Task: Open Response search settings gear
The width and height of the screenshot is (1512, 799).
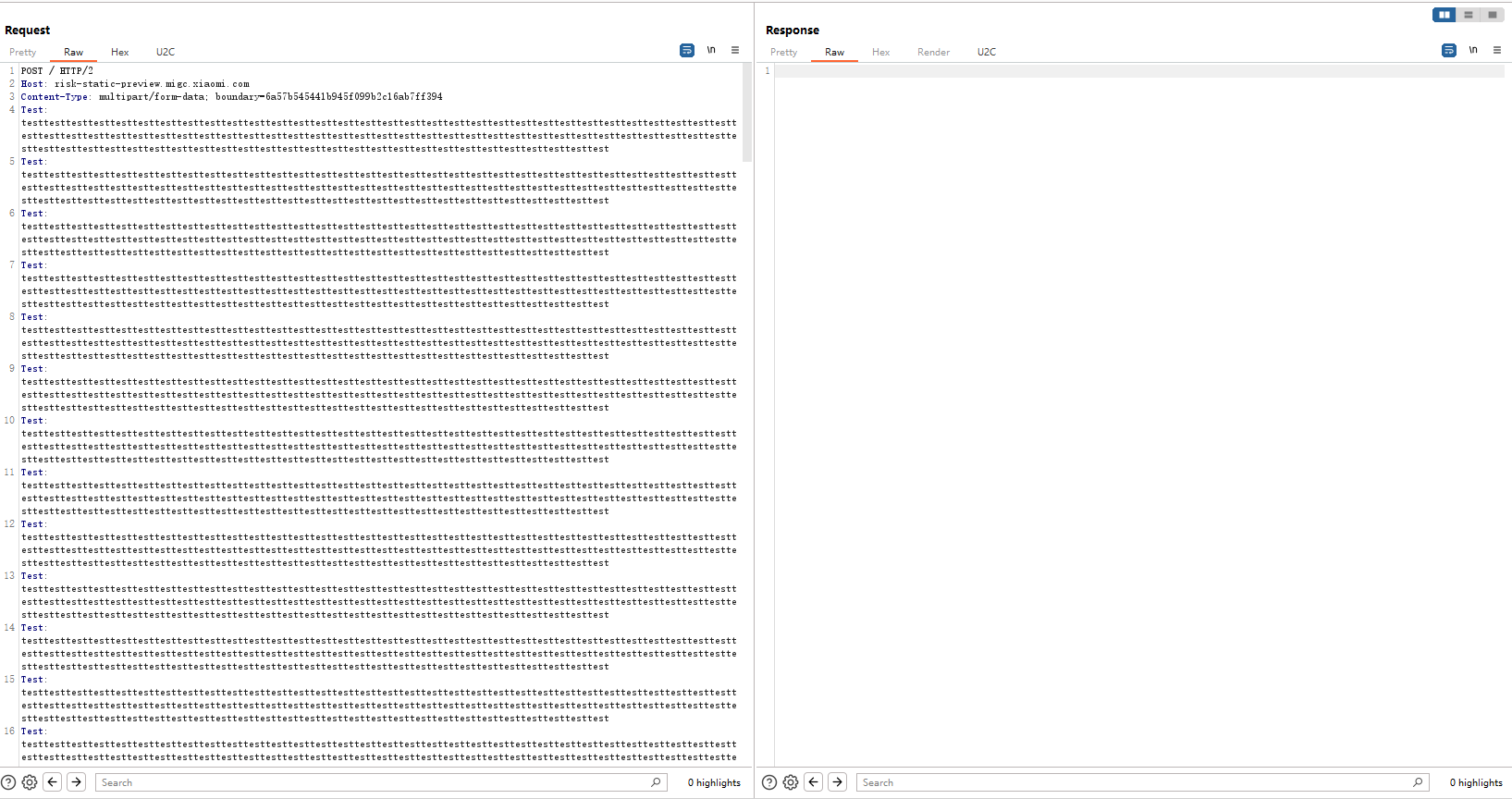Action: [791, 782]
